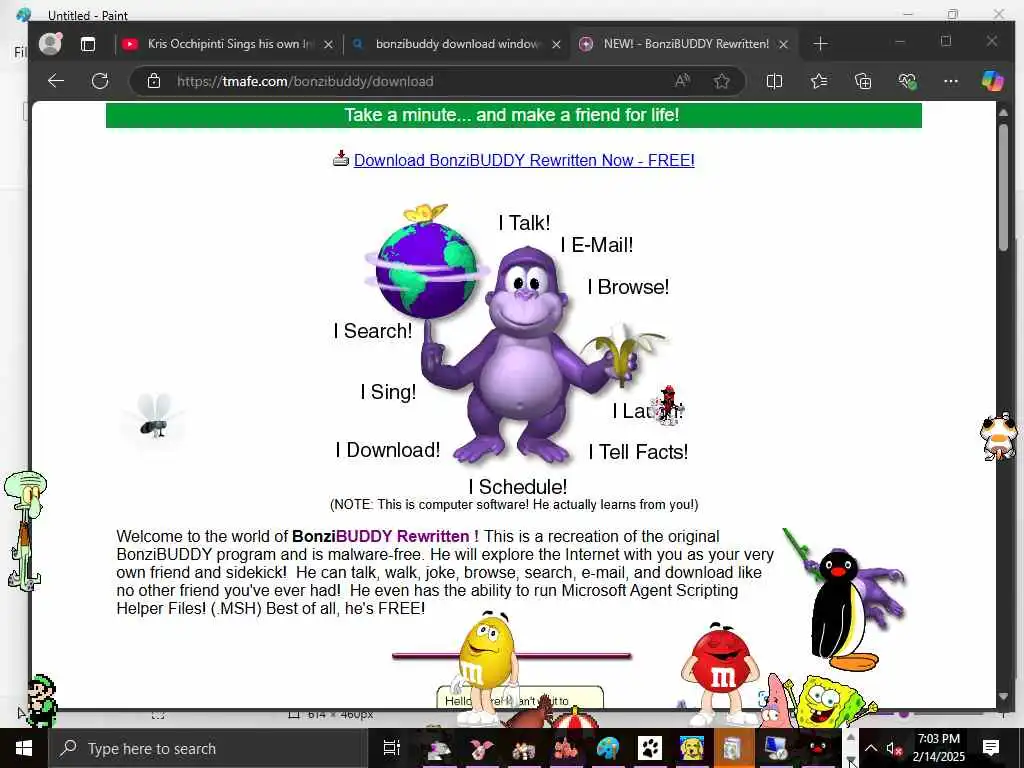Screen dimensions: 1024x768
Task: Activate Read aloud icon in address bar
Action: pyautogui.click(x=682, y=81)
